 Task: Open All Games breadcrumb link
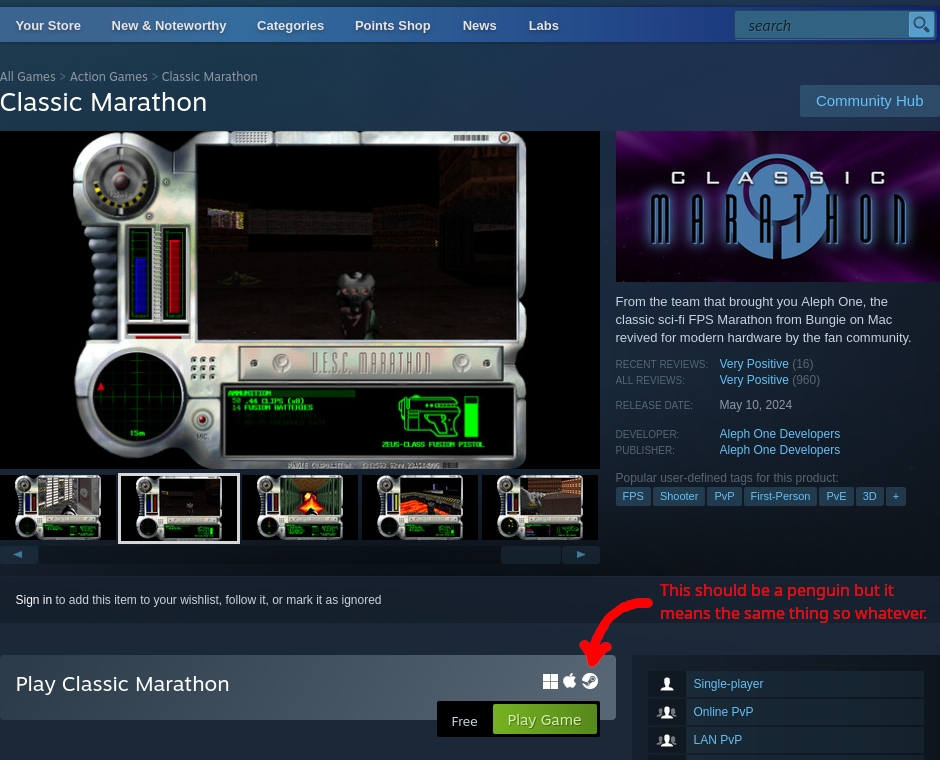point(28,77)
